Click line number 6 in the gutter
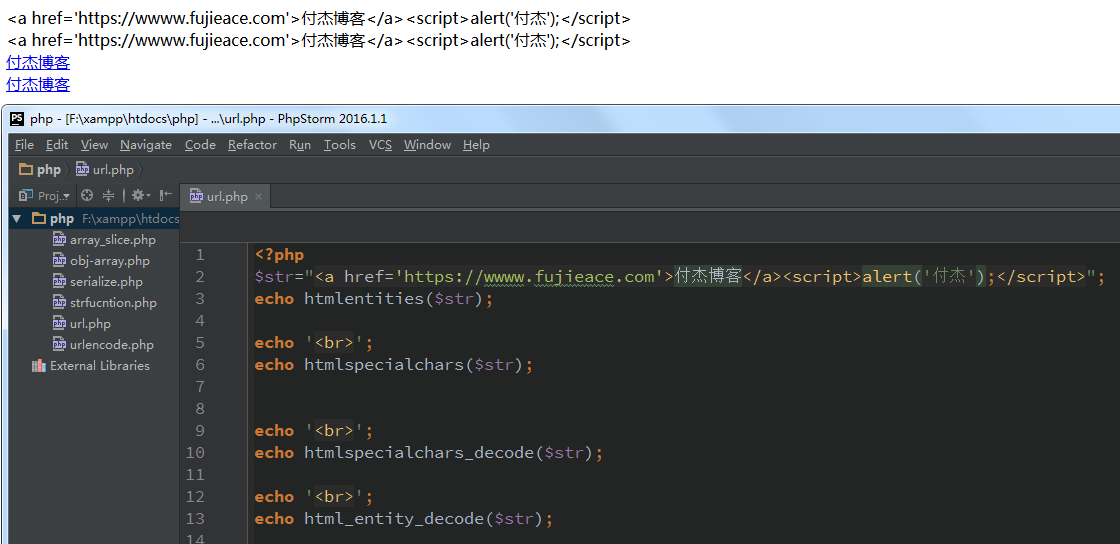 click(199, 365)
